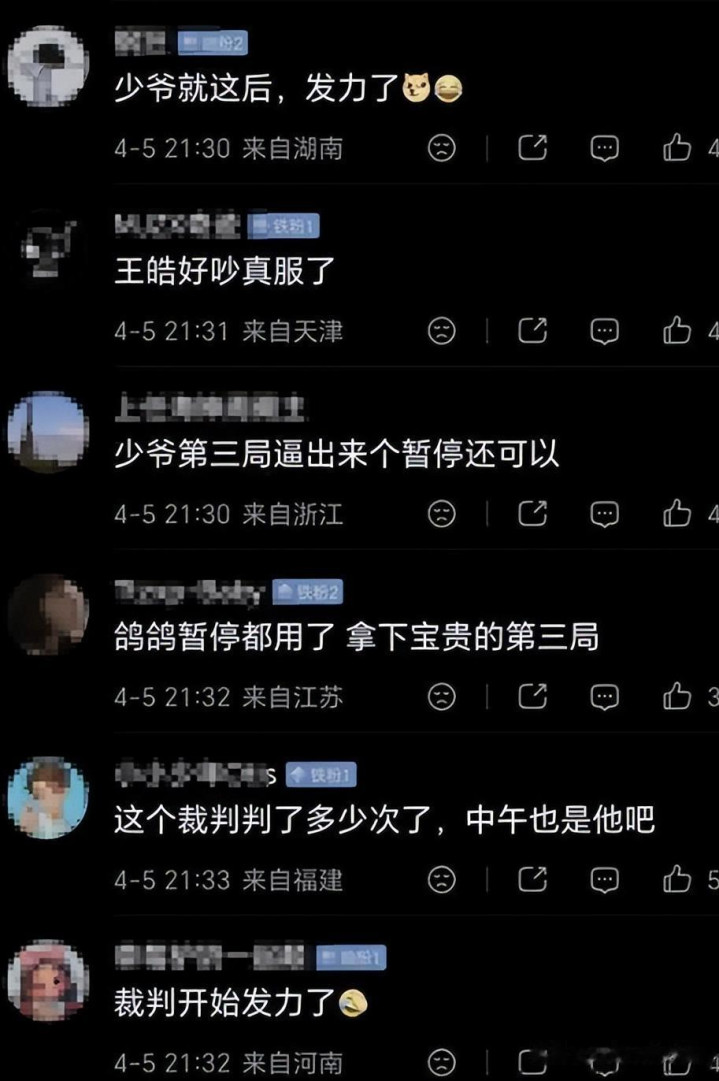Like the 鸽鸽暂停都用了 comment
Viewport: 719px width, 1081px height.
pos(676,696)
